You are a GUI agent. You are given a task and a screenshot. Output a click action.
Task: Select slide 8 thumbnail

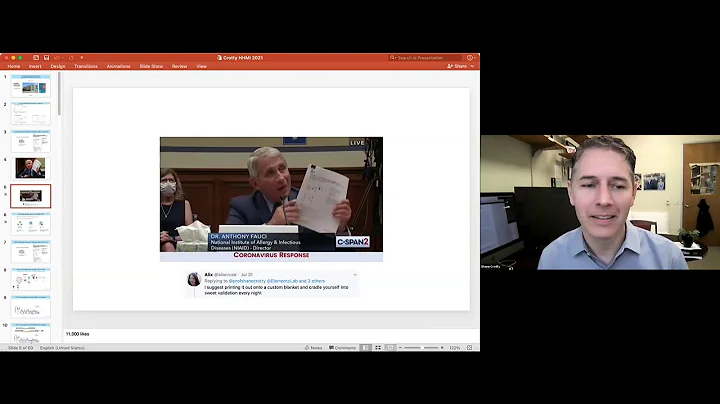pyautogui.click(x=31, y=279)
